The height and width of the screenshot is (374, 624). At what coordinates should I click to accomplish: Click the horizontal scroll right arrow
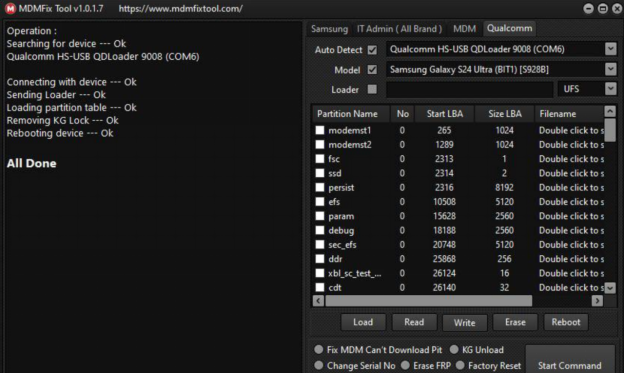click(x=597, y=301)
